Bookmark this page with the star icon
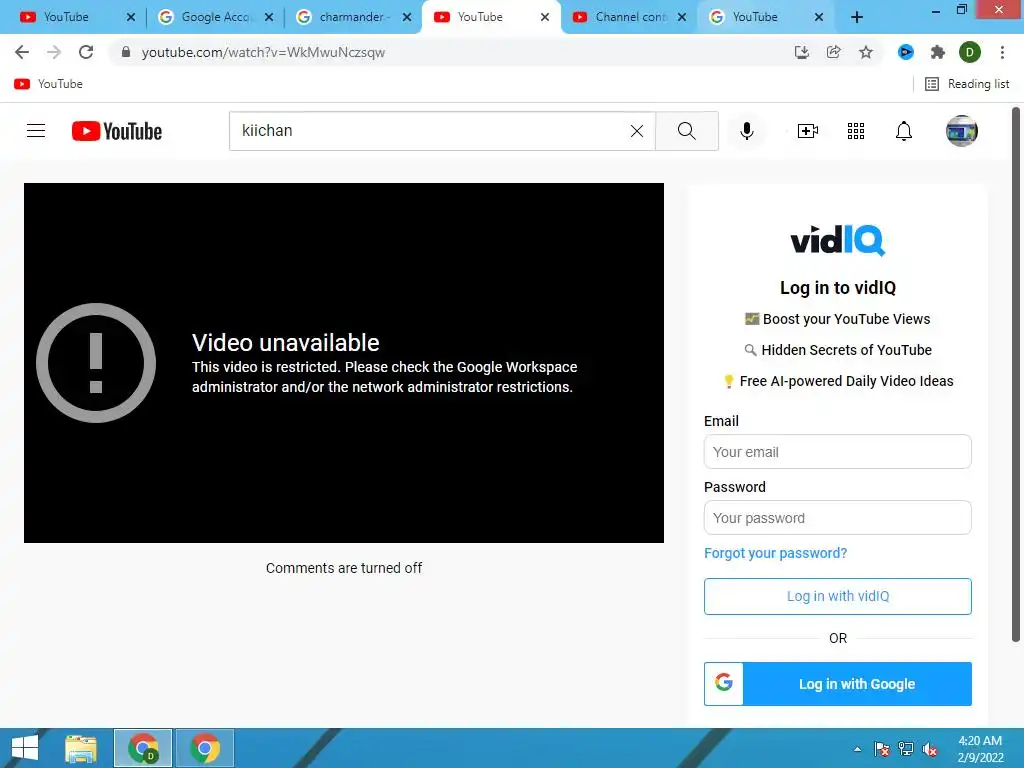 click(866, 52)
